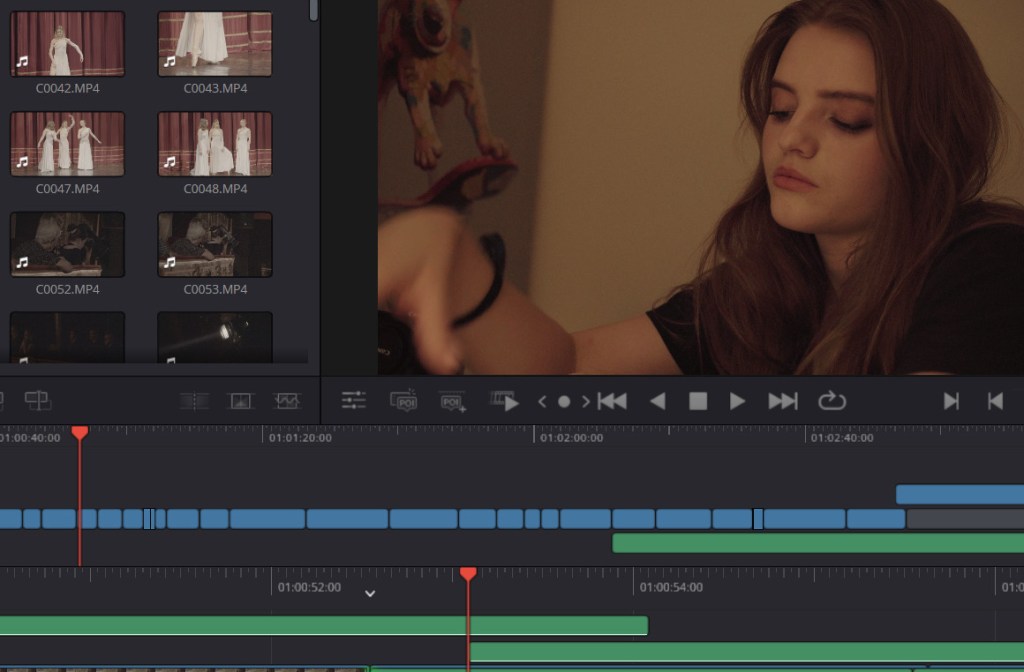
Task: Step to the next keyframe arrow
Action: pos(586,402)
